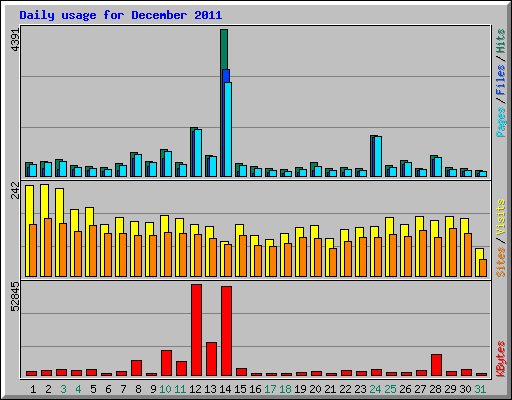The width and height of the screenshot is (512, 400).
Task: Click green weekend day label '4'
Action: (x=78, y=389)
